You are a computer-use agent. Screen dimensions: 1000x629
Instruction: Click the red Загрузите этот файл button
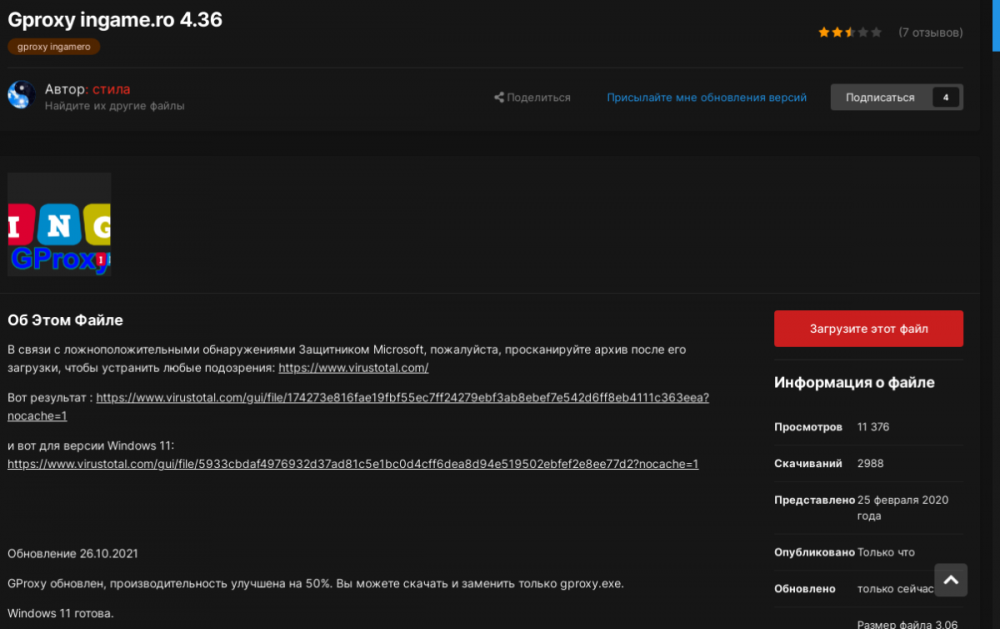pos(868,328)
